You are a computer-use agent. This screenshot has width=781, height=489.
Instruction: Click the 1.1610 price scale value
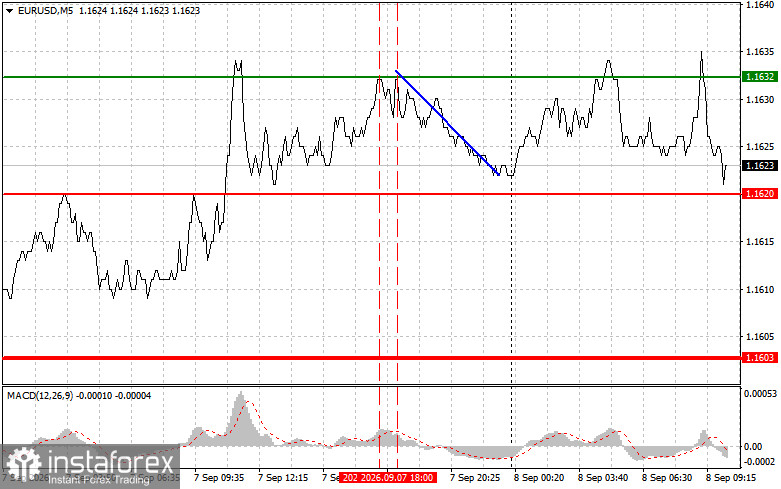coord(760,289)
